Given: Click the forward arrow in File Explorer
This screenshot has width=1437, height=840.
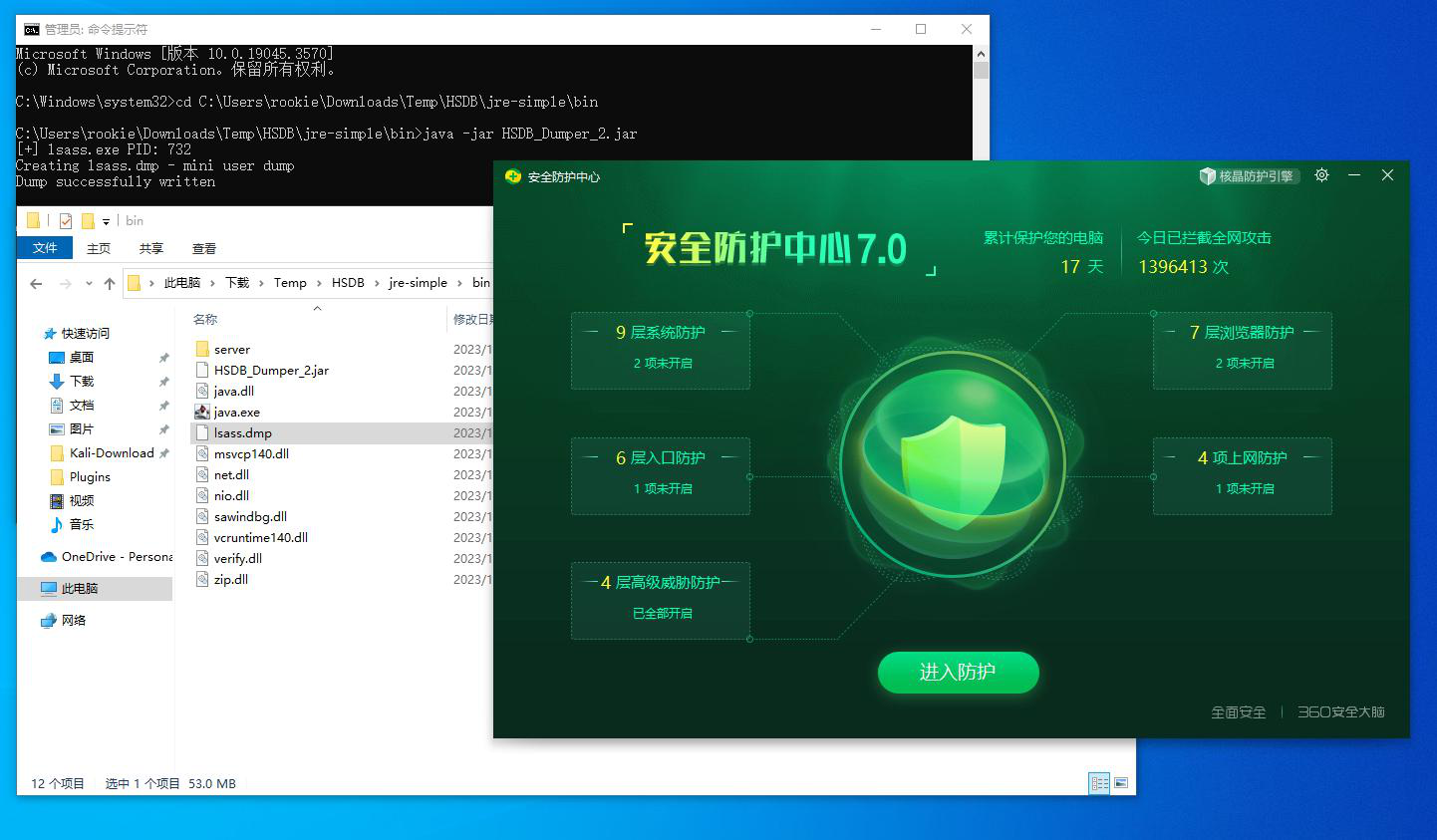Looking at the screenshot, I should (66, 283).
